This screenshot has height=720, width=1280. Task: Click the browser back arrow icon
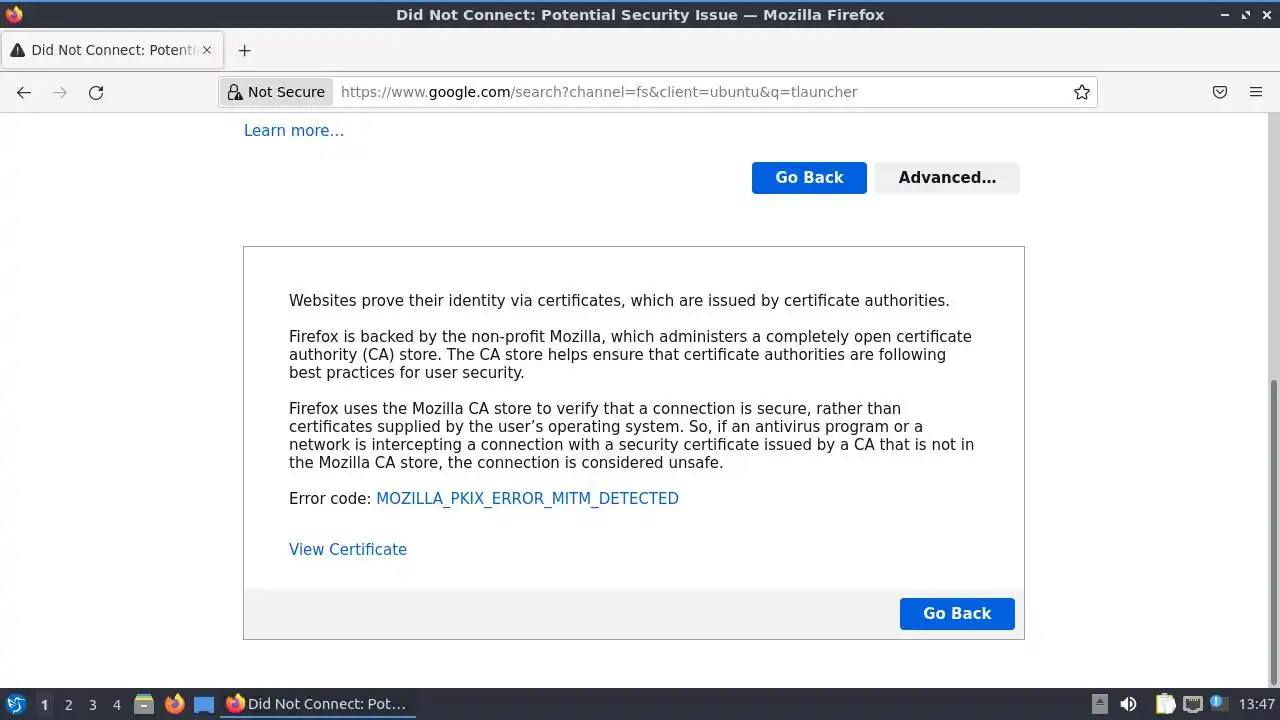24,92
